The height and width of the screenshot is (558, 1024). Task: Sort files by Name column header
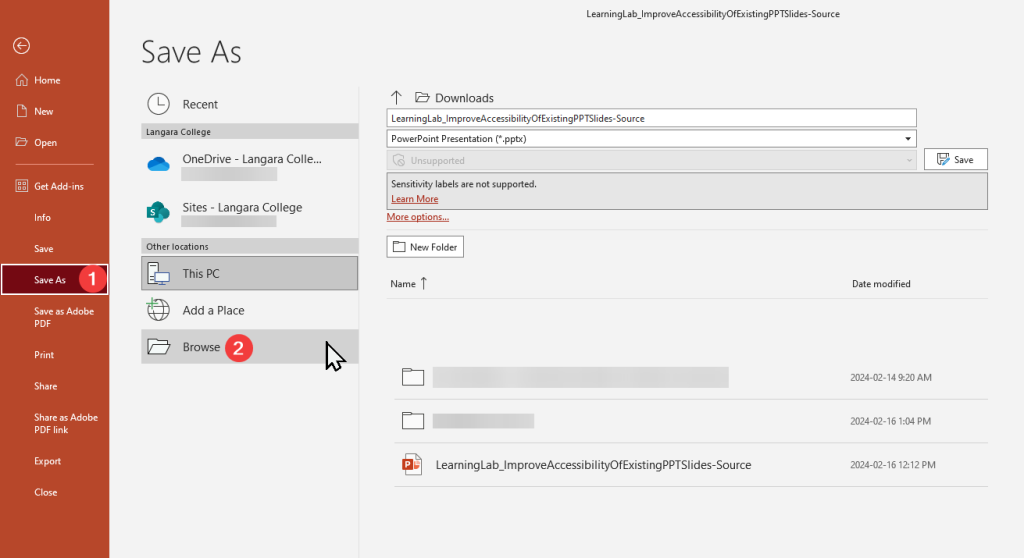coord(403,284)
